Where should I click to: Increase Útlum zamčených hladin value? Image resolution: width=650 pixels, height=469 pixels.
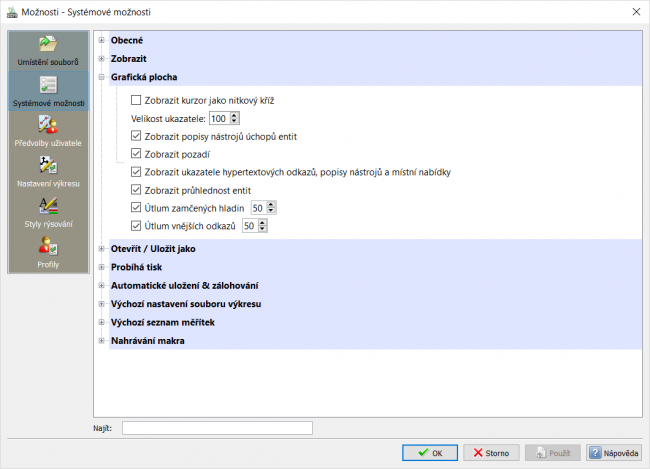tap(271, 205)
